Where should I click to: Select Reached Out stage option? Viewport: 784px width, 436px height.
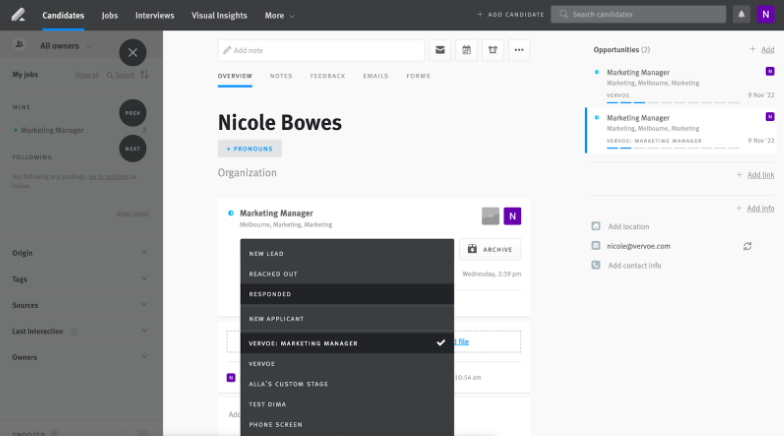[x=347, y=274]
